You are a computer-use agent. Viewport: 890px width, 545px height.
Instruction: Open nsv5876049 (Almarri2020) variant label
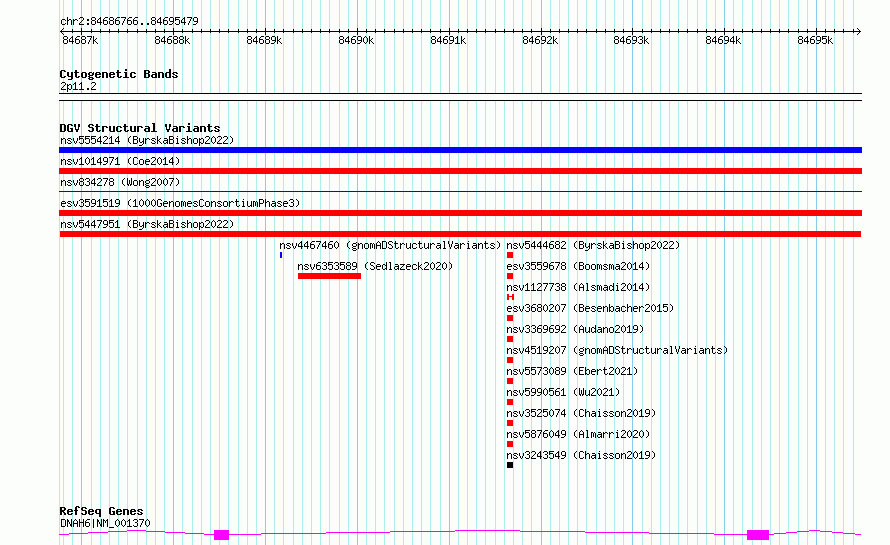[578, 434]
